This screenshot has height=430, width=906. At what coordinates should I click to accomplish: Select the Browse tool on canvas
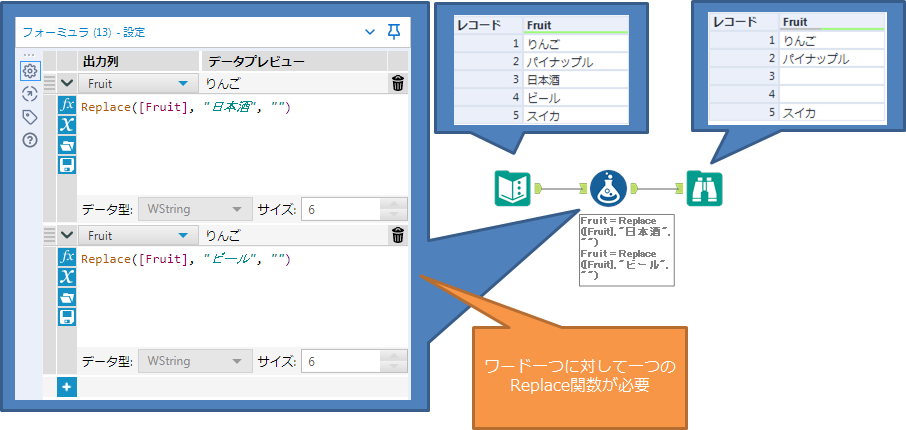(x=704, y=188)
